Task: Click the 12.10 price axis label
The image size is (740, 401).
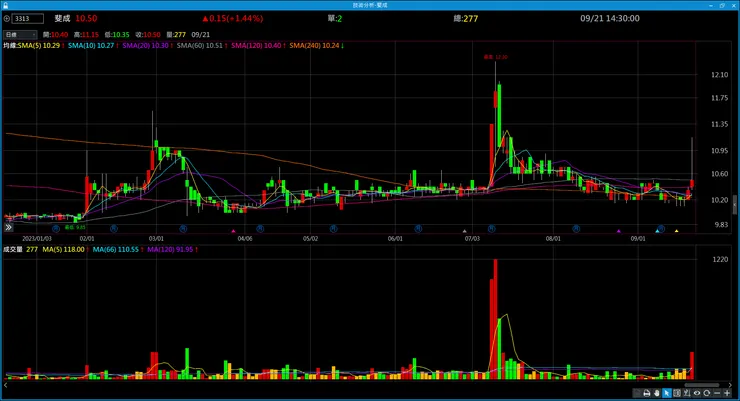Action: 719,75
